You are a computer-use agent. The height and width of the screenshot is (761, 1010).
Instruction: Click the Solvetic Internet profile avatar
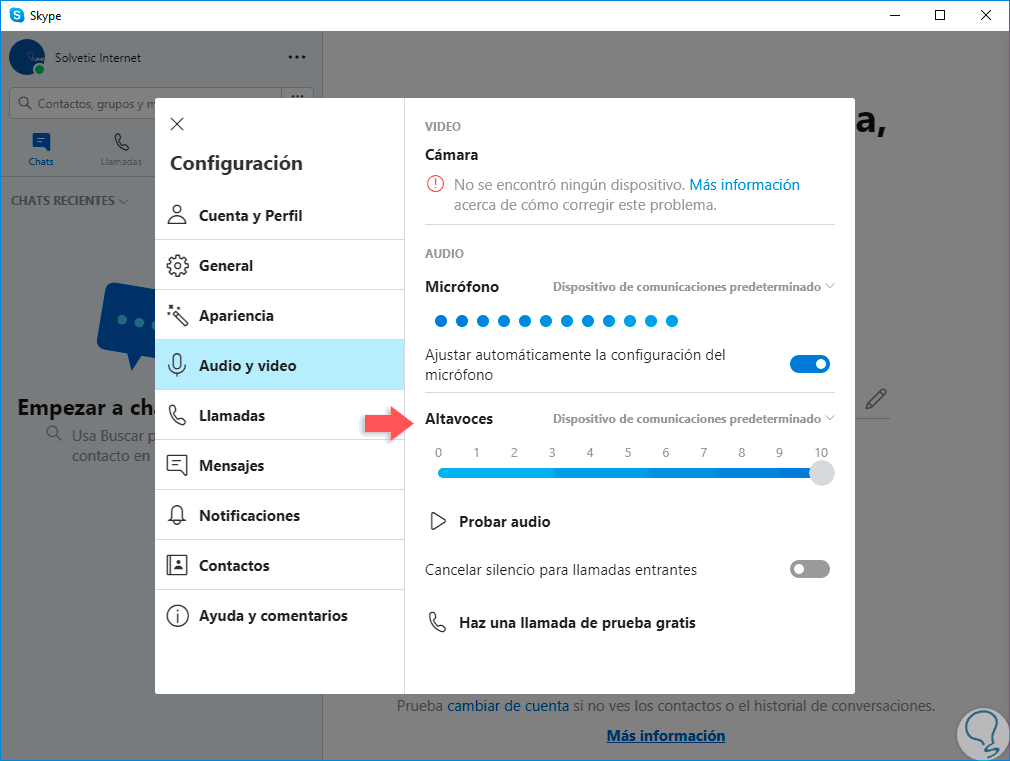pos(27,57)
